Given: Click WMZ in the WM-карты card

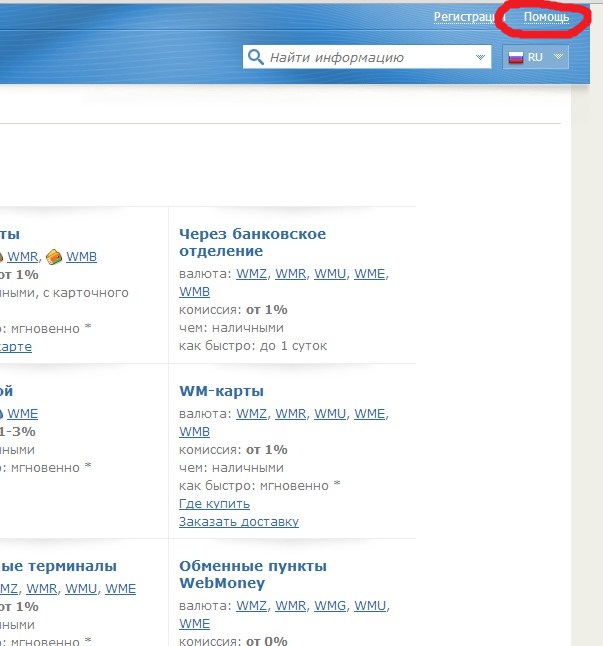Looking at the screenshot, I should coord(251,414).
